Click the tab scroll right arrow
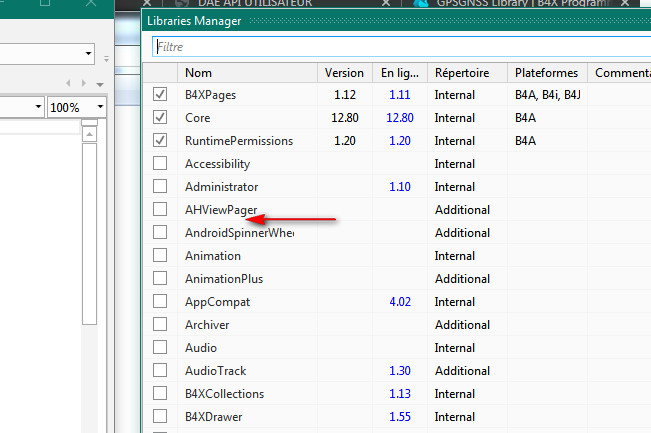The height and width of the screenshot is (433, 651). point(84,83)
